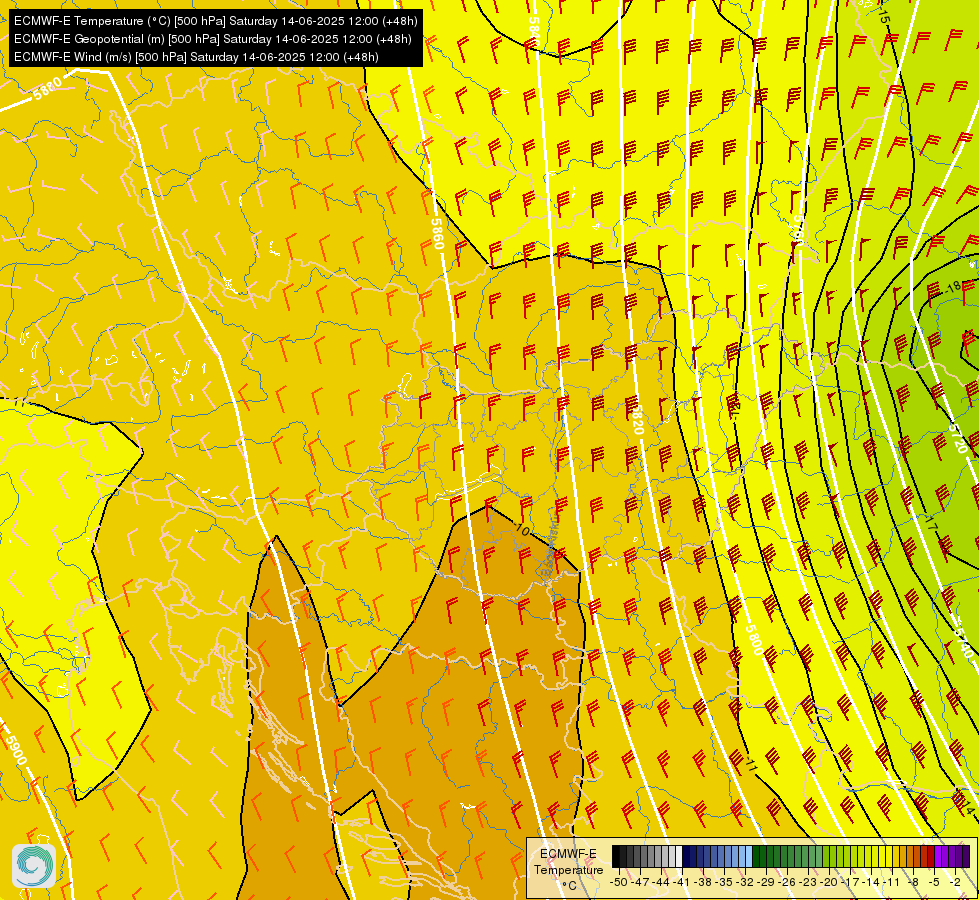
Task: Click the legend title ECMWF-E Temperature °C
Action: [x=569, y=869]
